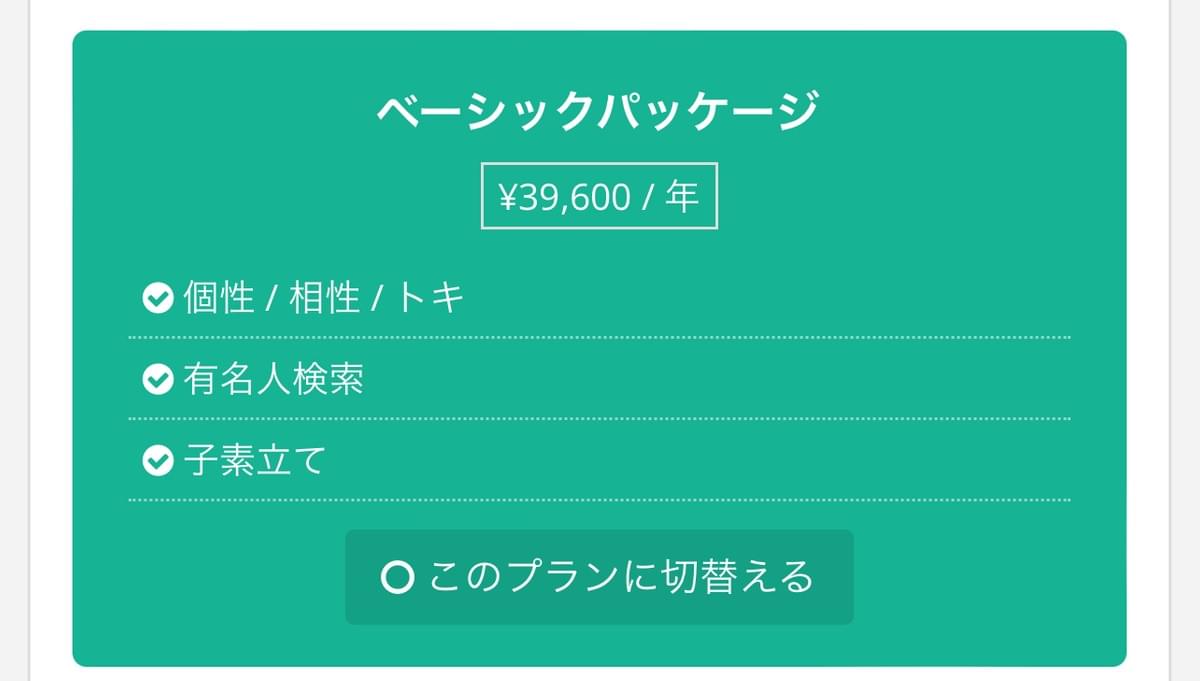Screen dimensions: 1200x681
Task: Click the word トキ in the first feature
Action: pos(431,298)
